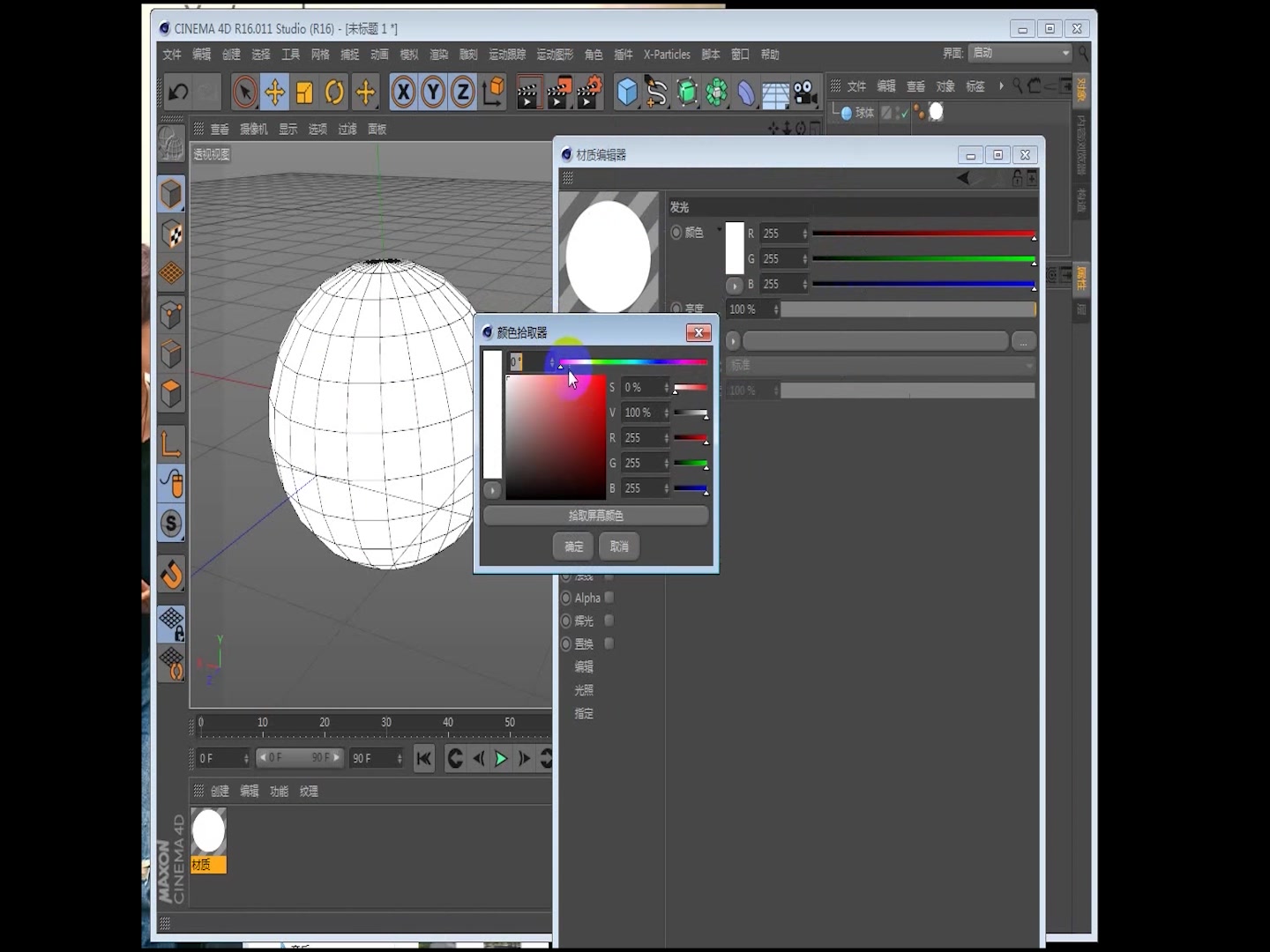This screenshot has width=1270, height=952.
Task: Click the Render to Picture Viewer icon
Action: pyautogui.click(x=559, y=92)
